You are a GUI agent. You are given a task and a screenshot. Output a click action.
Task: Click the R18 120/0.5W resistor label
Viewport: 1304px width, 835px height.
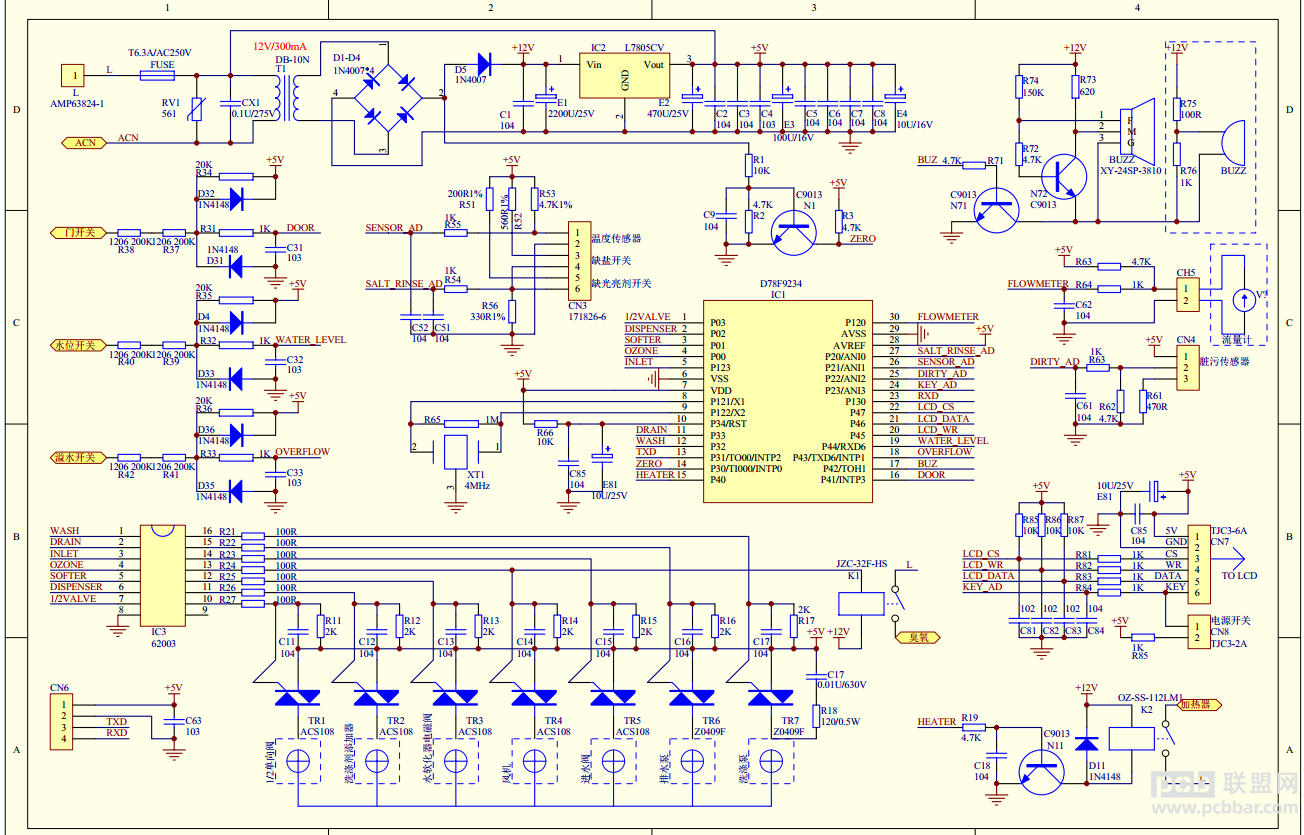[840, 716]
